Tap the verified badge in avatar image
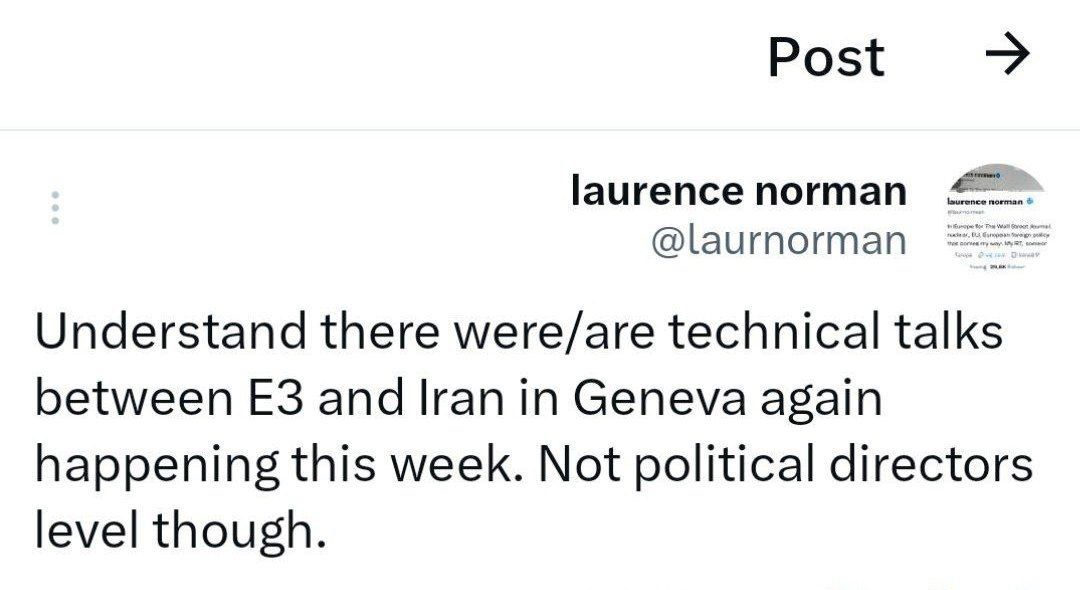The image size is (1080, 590). (1029, 202)
